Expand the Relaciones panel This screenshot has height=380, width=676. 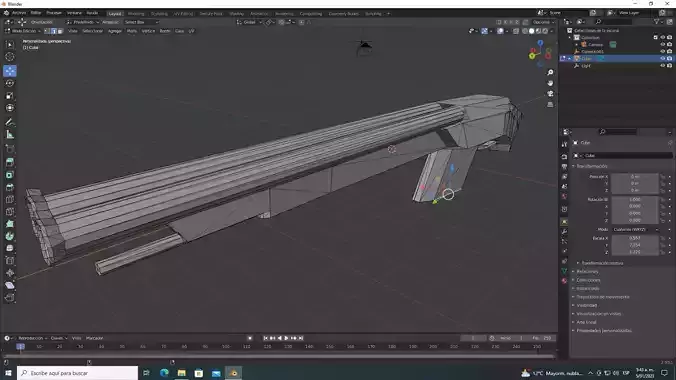pyautogui.click(x=587, y=271)
